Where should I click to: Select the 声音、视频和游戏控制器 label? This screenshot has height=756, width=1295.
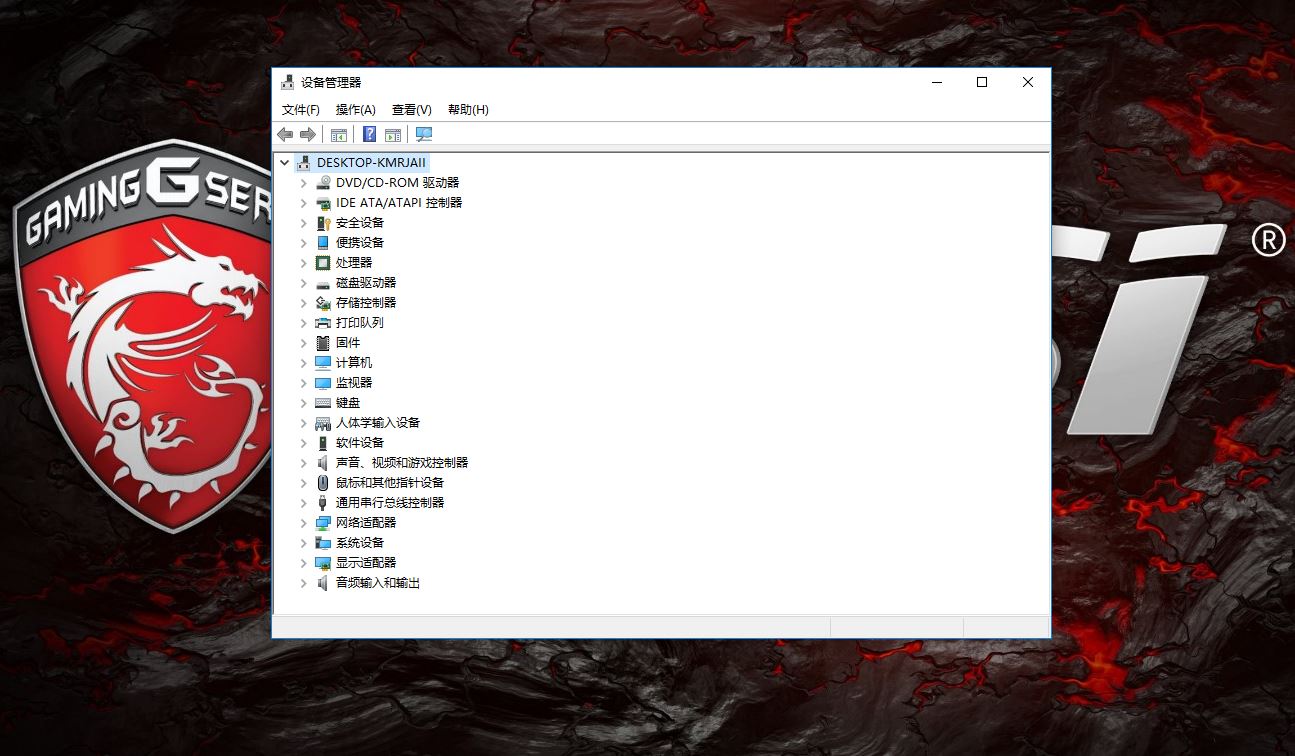[x=402, y=462]
